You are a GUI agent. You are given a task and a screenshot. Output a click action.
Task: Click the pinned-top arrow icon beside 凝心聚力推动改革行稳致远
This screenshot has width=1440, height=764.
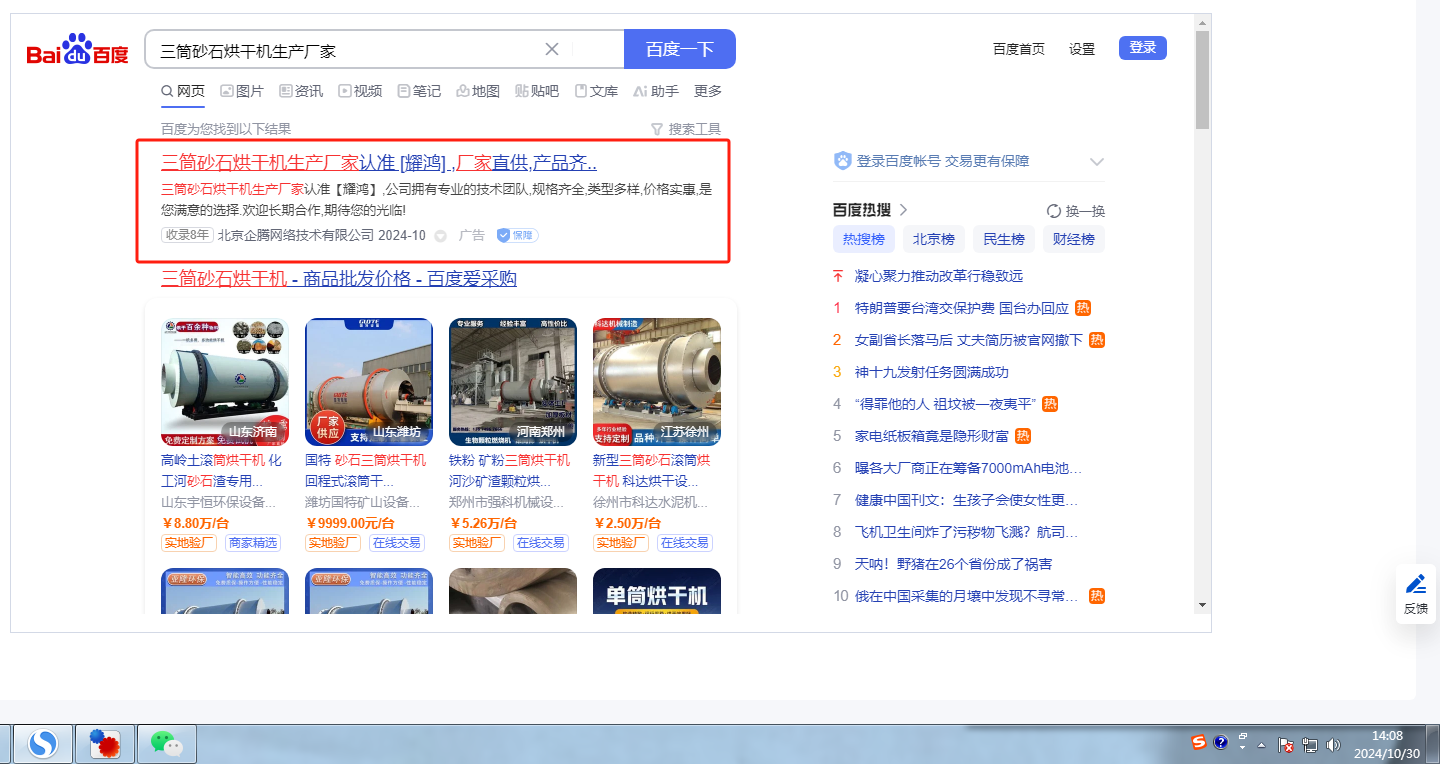pyautogui.click(x=838, y=276)
